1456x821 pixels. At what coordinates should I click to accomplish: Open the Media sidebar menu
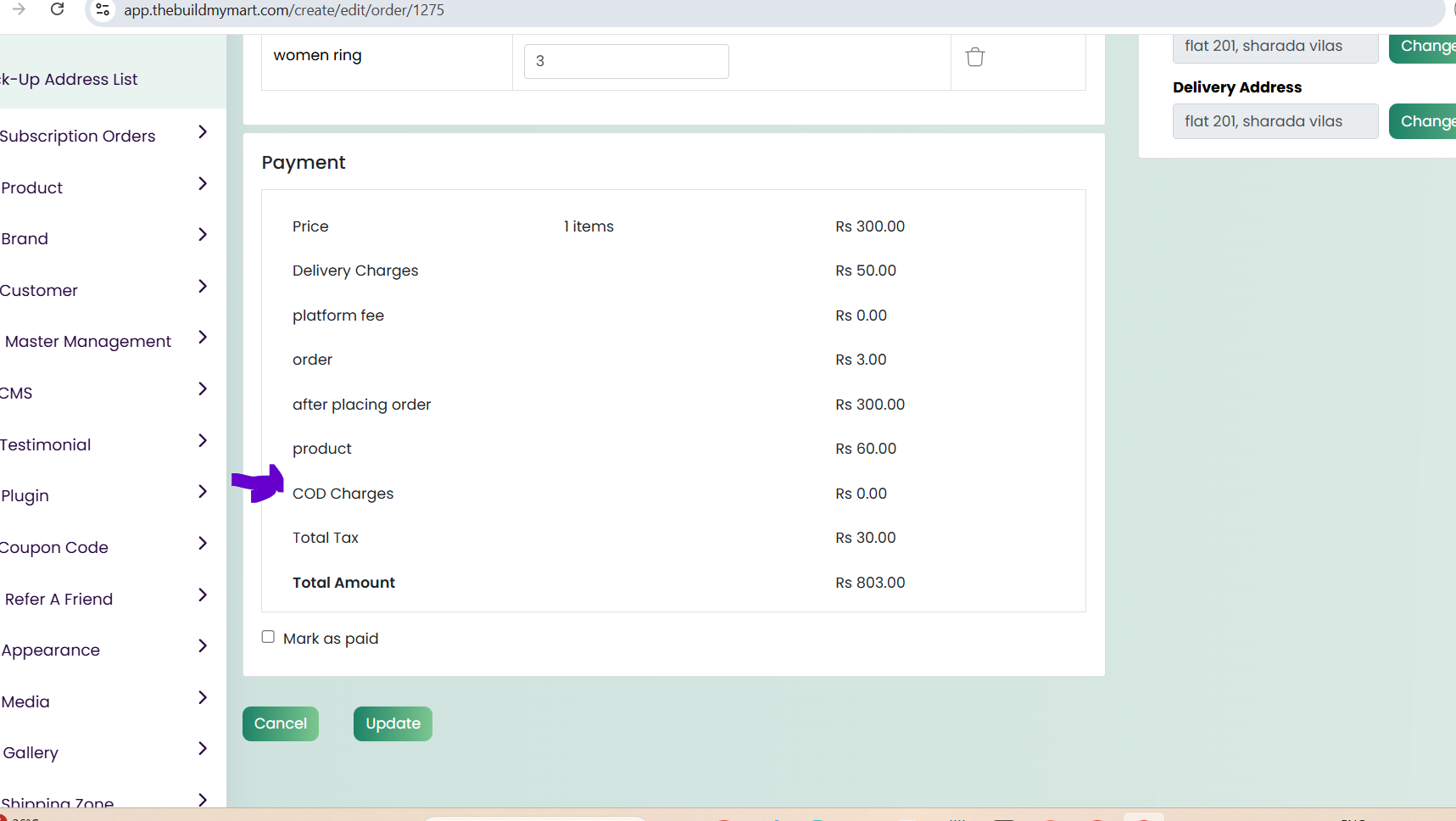tap(25, 702)
